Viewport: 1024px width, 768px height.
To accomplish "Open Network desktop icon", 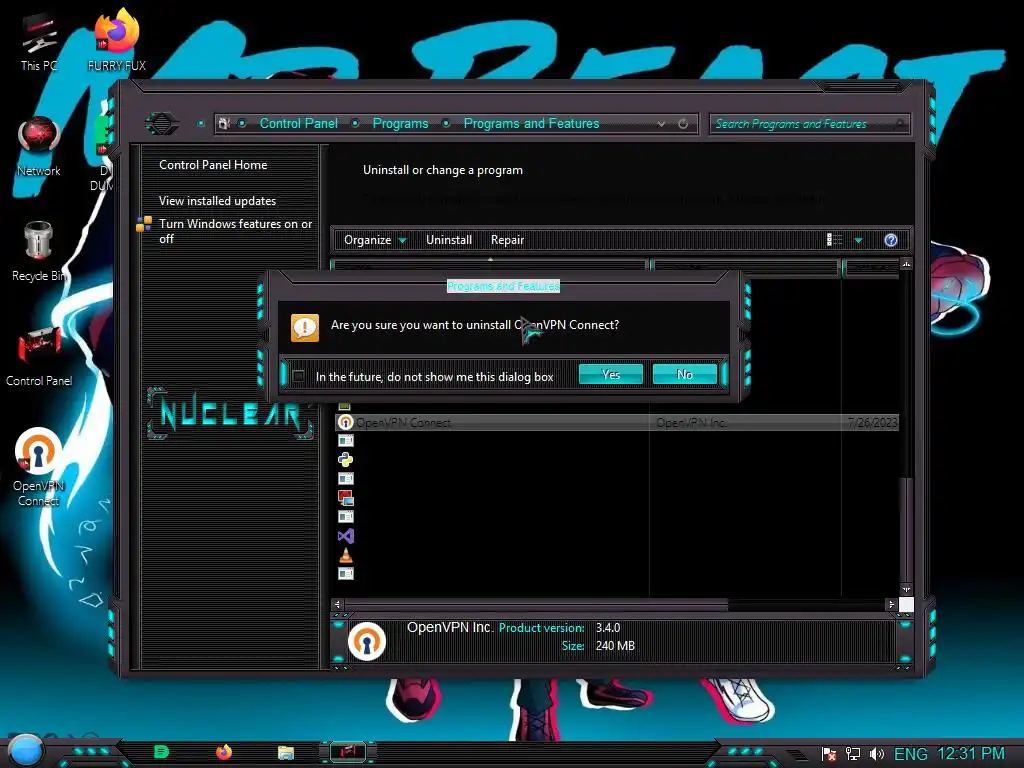I will tap(39, 147).
